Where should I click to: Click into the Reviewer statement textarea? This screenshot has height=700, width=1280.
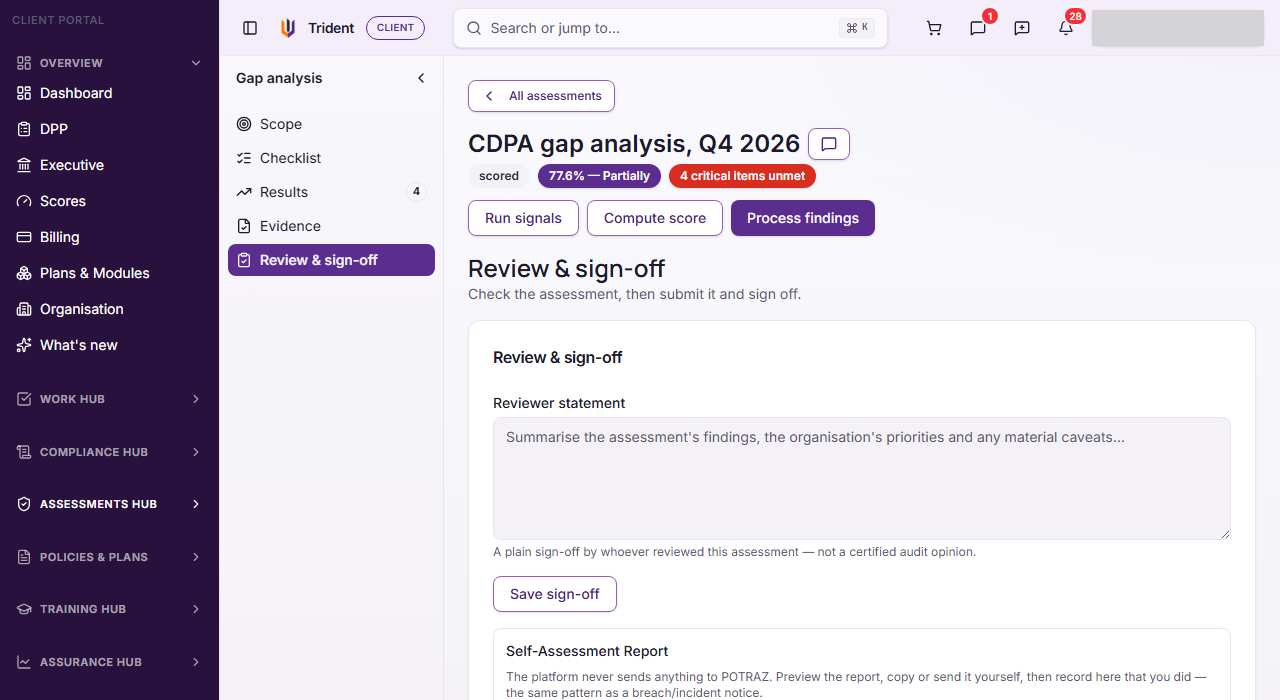pos(862,478)
